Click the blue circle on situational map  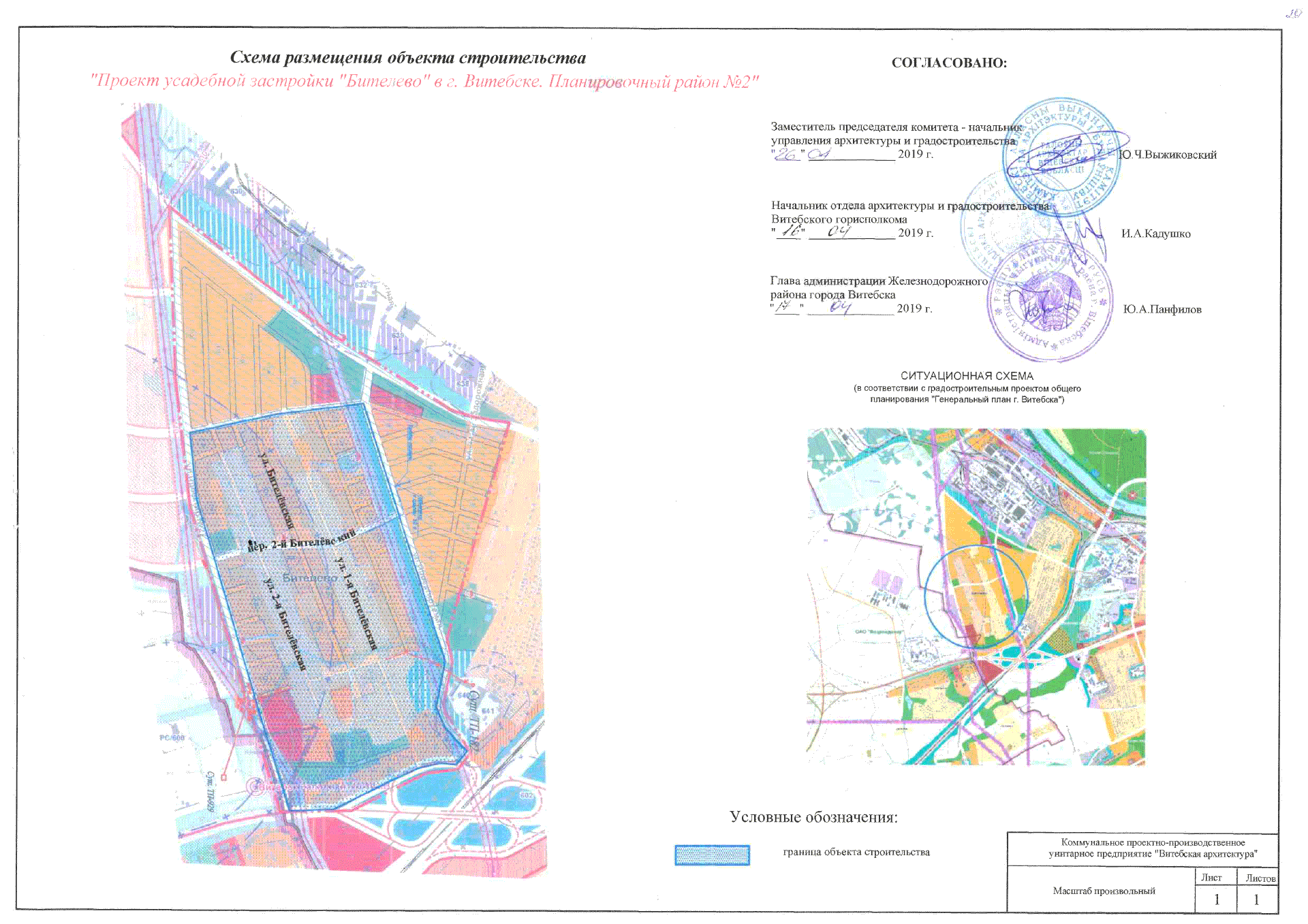[x=976, y=596]
